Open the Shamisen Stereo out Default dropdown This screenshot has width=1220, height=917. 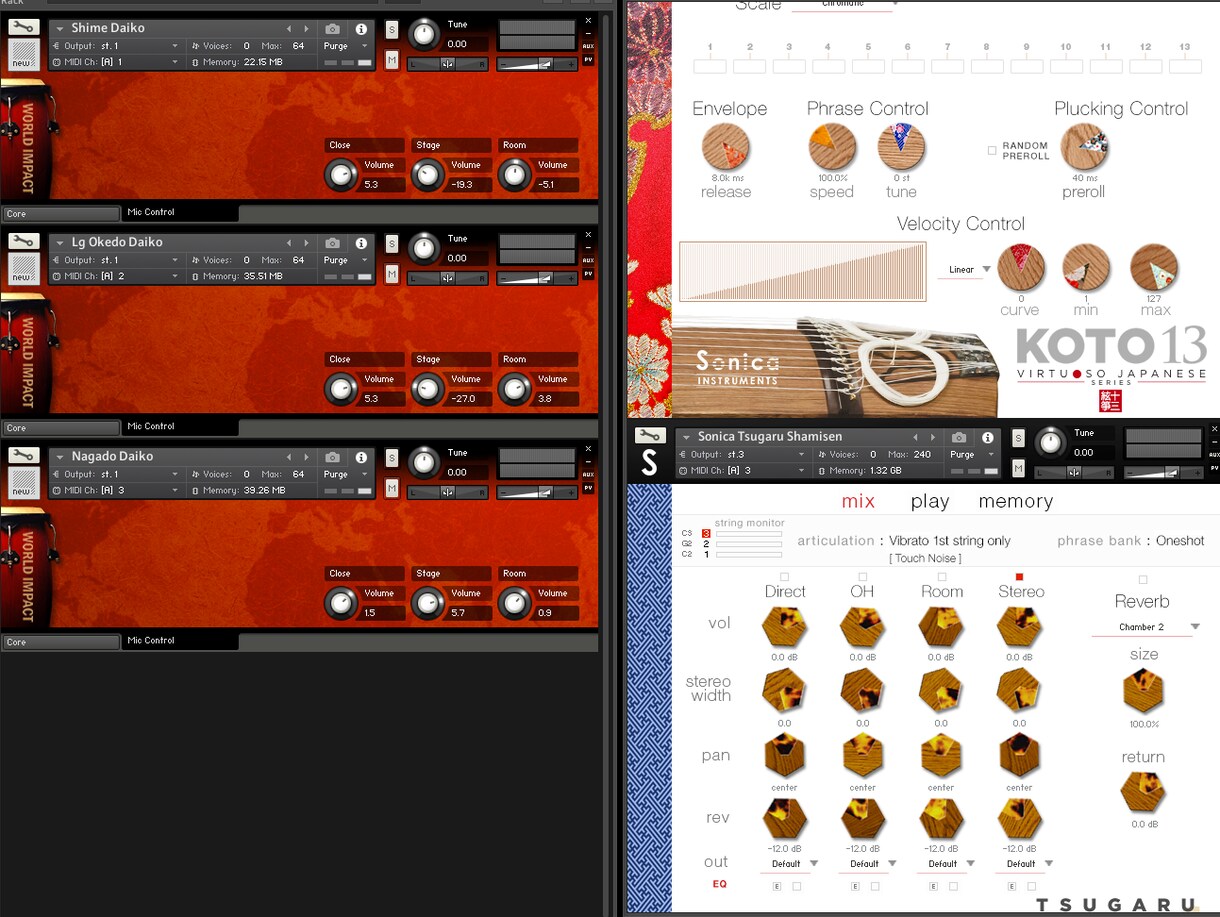pos(1027,864)
